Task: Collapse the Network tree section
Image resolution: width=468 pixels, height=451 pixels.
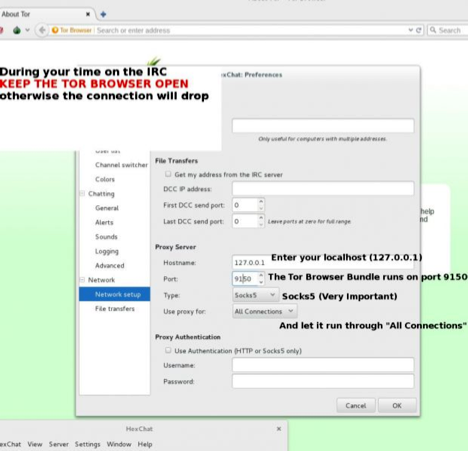Action: pyautogui.click(x=82, y=280)
